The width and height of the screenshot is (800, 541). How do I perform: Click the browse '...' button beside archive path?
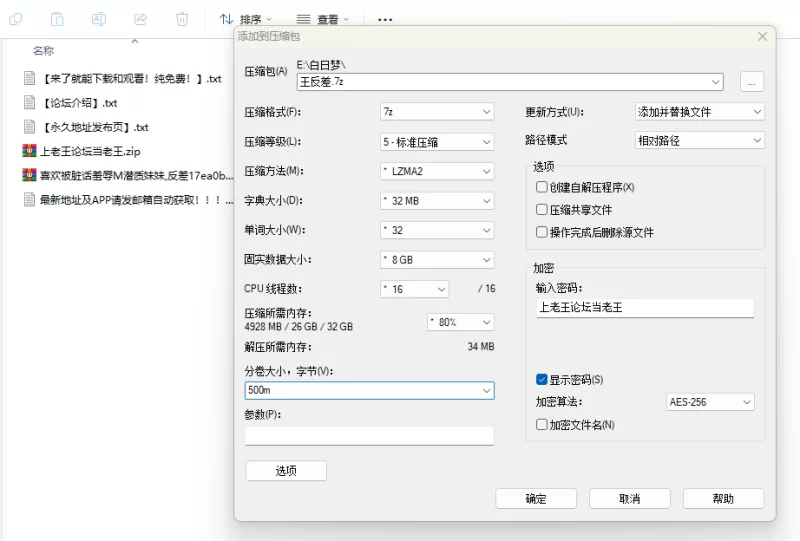[752, 82]
